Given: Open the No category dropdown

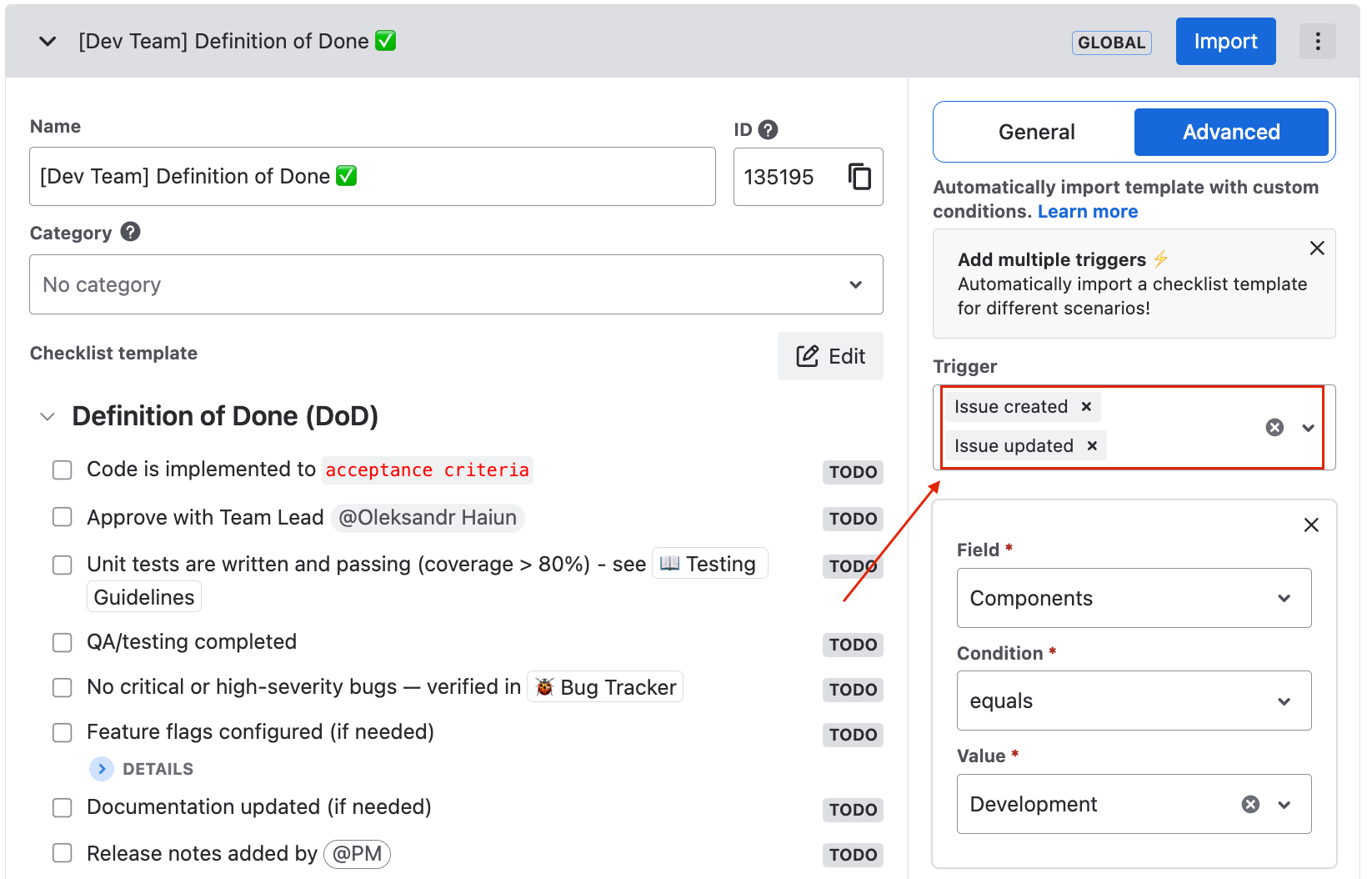Looking at the screenshot, I should point(456,284).
